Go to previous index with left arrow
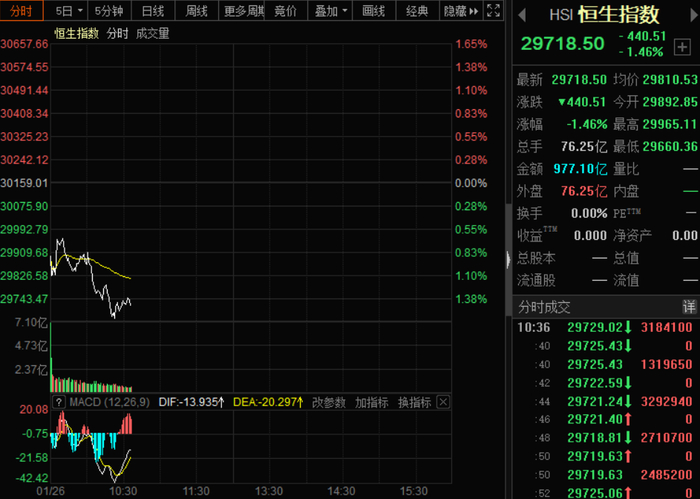 [x=521, y=16]
